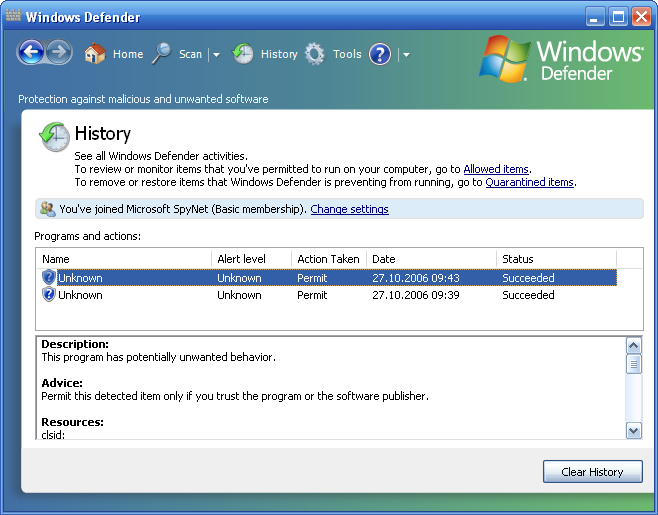Sort by the Status column header
The width and height of the screenshot is (658, 515).
pyautogui.click(x=556, y=259)
